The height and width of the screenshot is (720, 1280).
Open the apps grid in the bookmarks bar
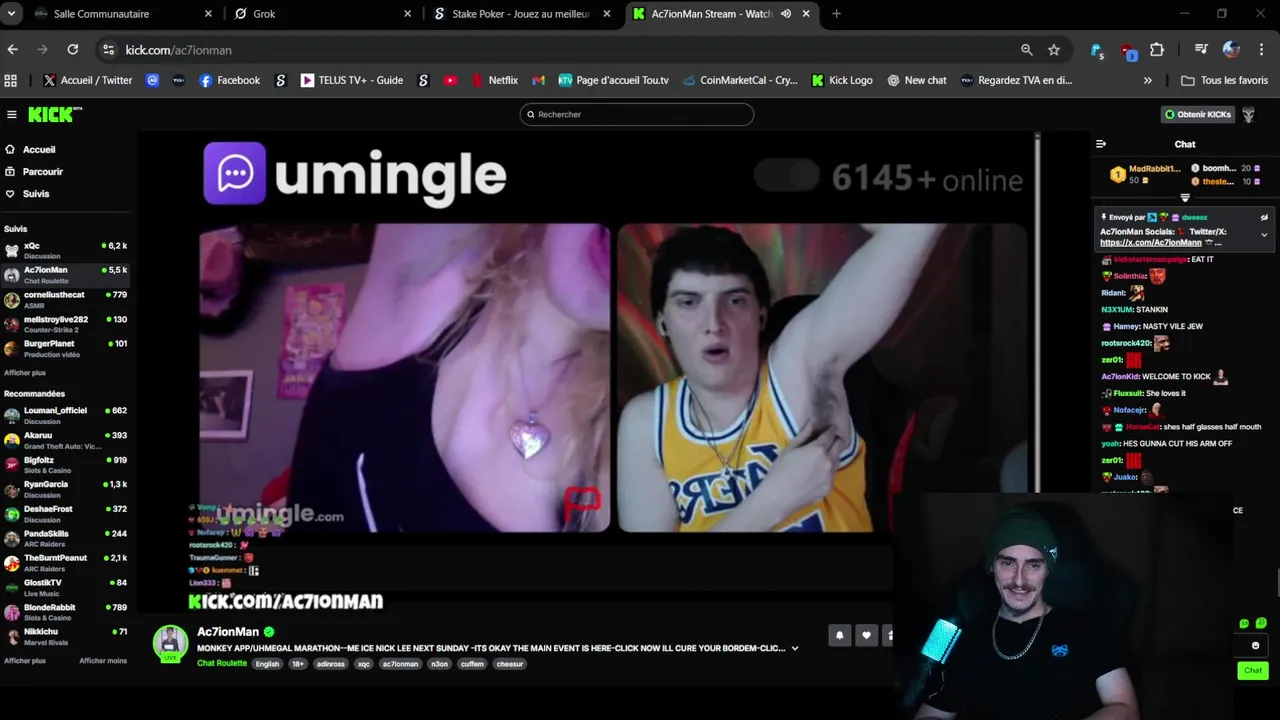[11, 80]
